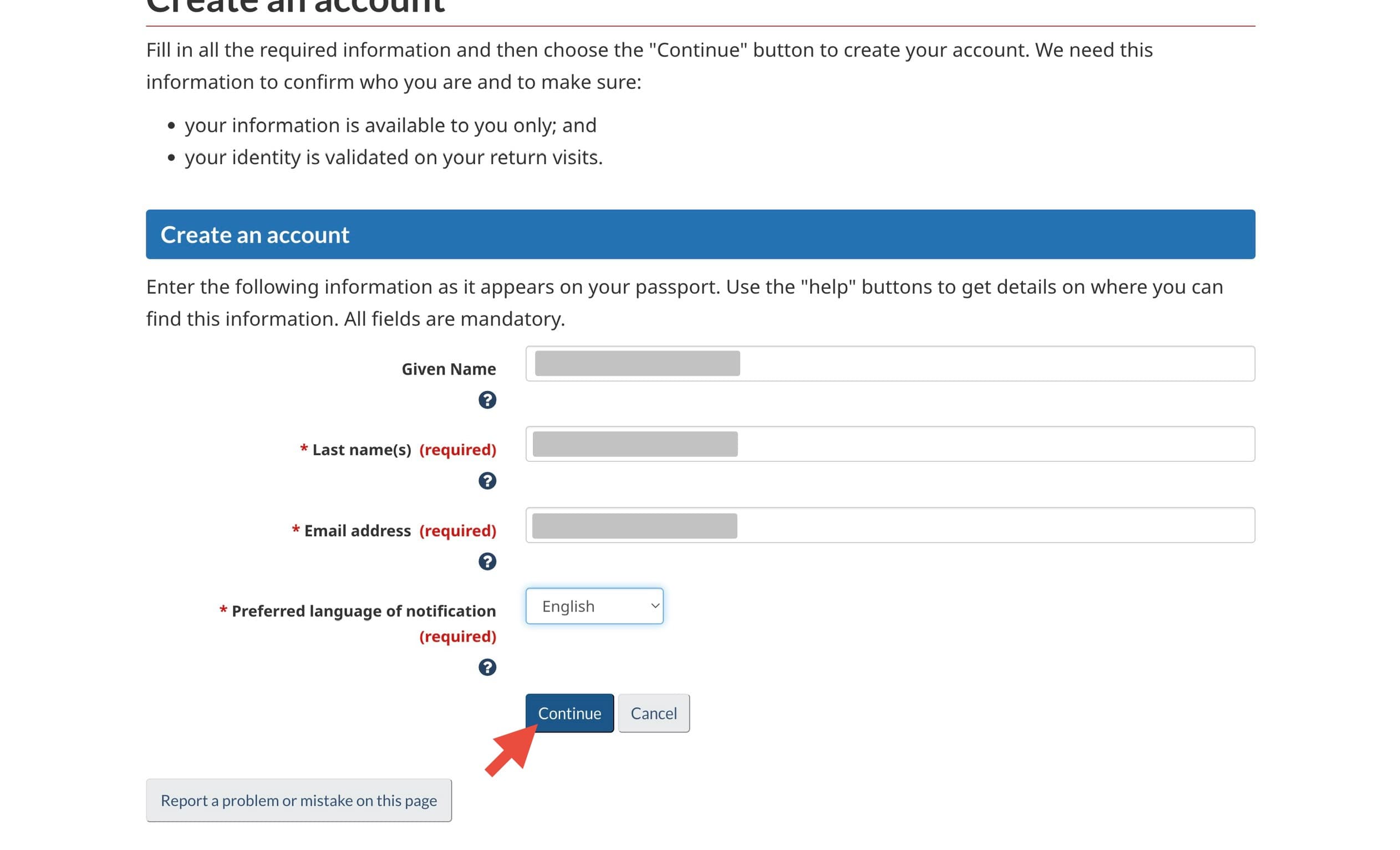Screen dimensions: 1400x850
Task: Open help for the Last name(s) field
Action: click(x=487, y=481)
